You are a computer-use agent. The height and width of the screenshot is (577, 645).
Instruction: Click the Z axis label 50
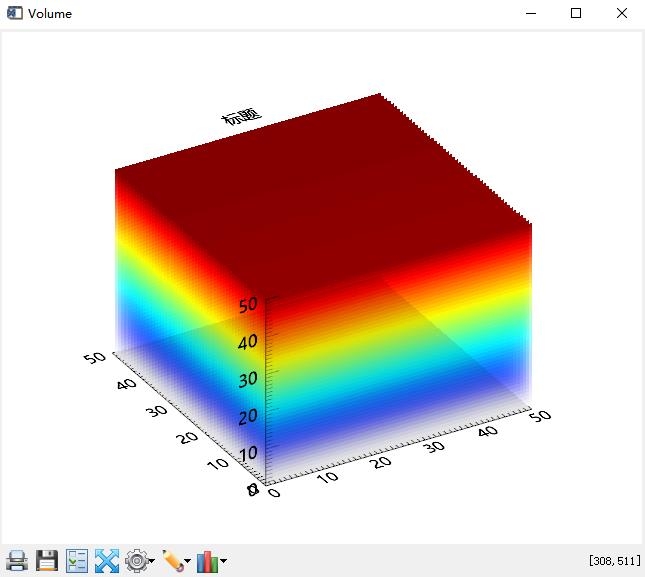pyautogui.click(x=248, y=304)
